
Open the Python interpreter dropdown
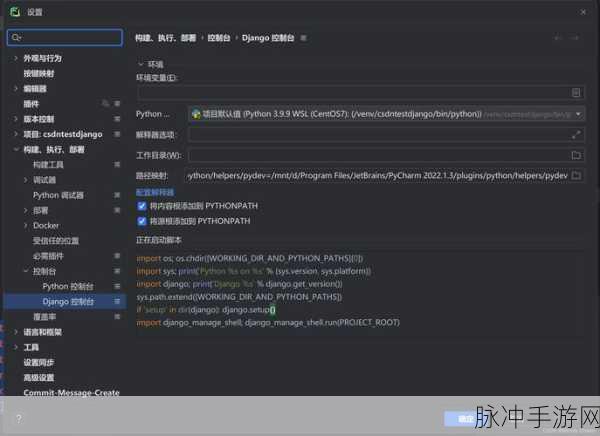(578, 114)
